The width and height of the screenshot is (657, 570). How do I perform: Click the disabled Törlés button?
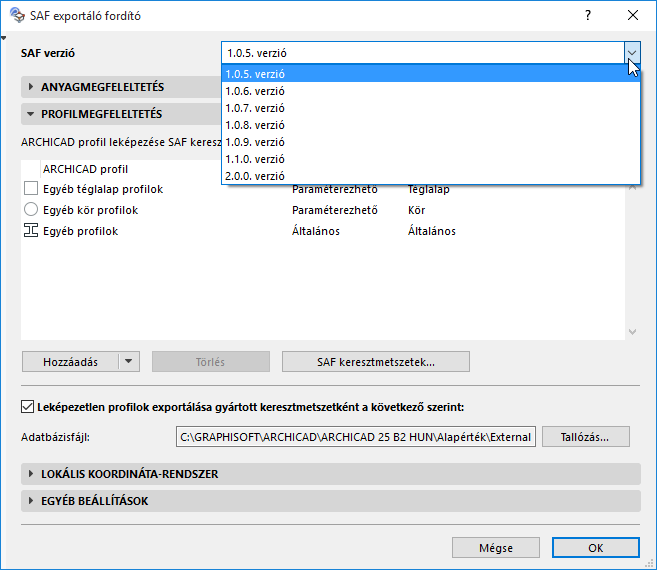211,361
